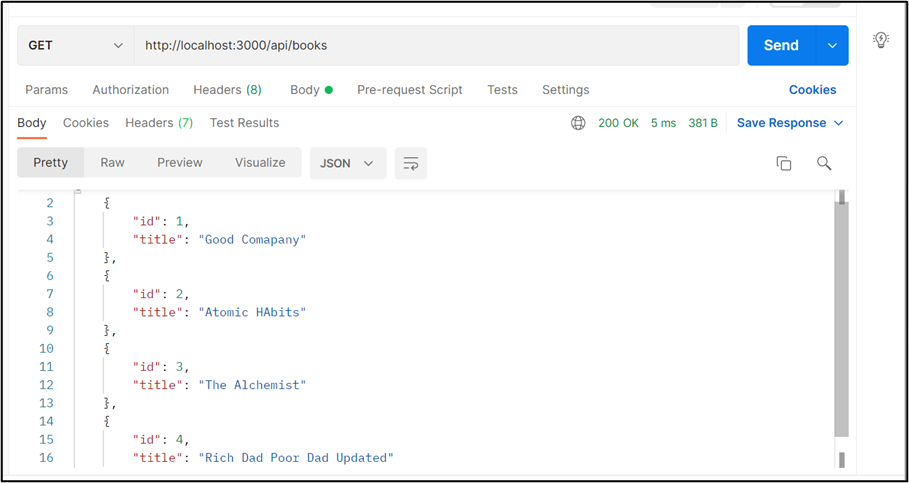Click the request URL input field
Viewport: 909px width, 483px height.
pos(437,45)
